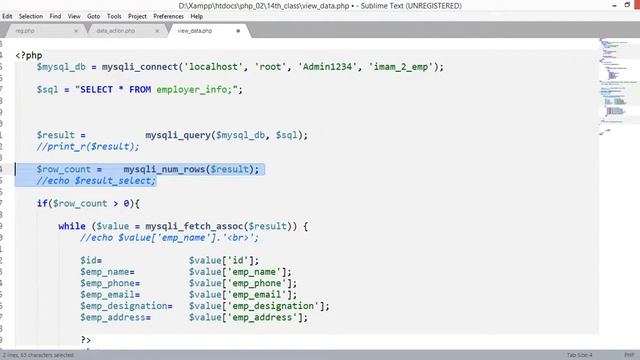The height and width of the screenshot is (360, 640).
Task: Minimize the Sublime Text window
Action: (x=615, y=6)
